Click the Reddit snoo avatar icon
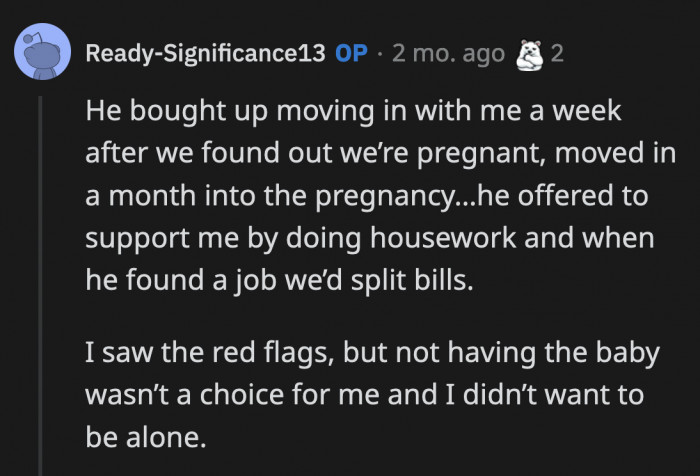The height and width of the screenshot is (476, 700). coord(41,53)
